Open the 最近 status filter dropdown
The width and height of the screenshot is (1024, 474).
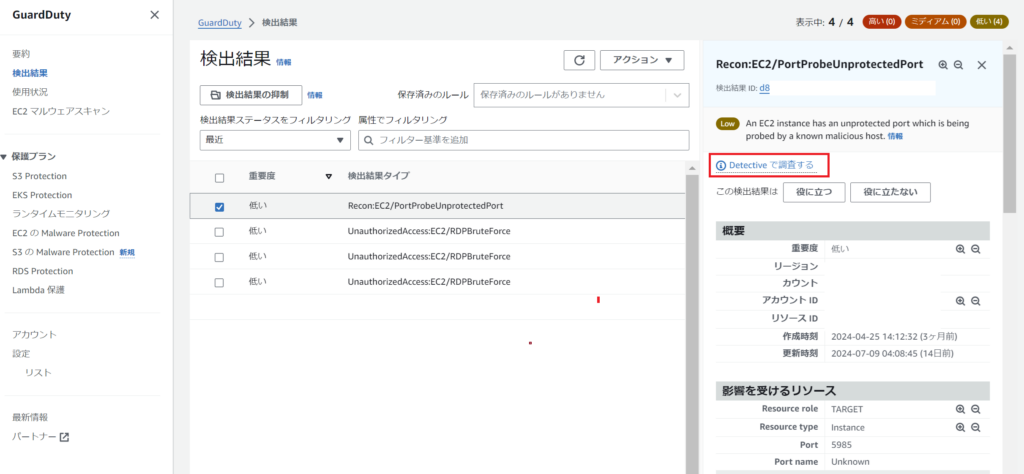(275, 140)
